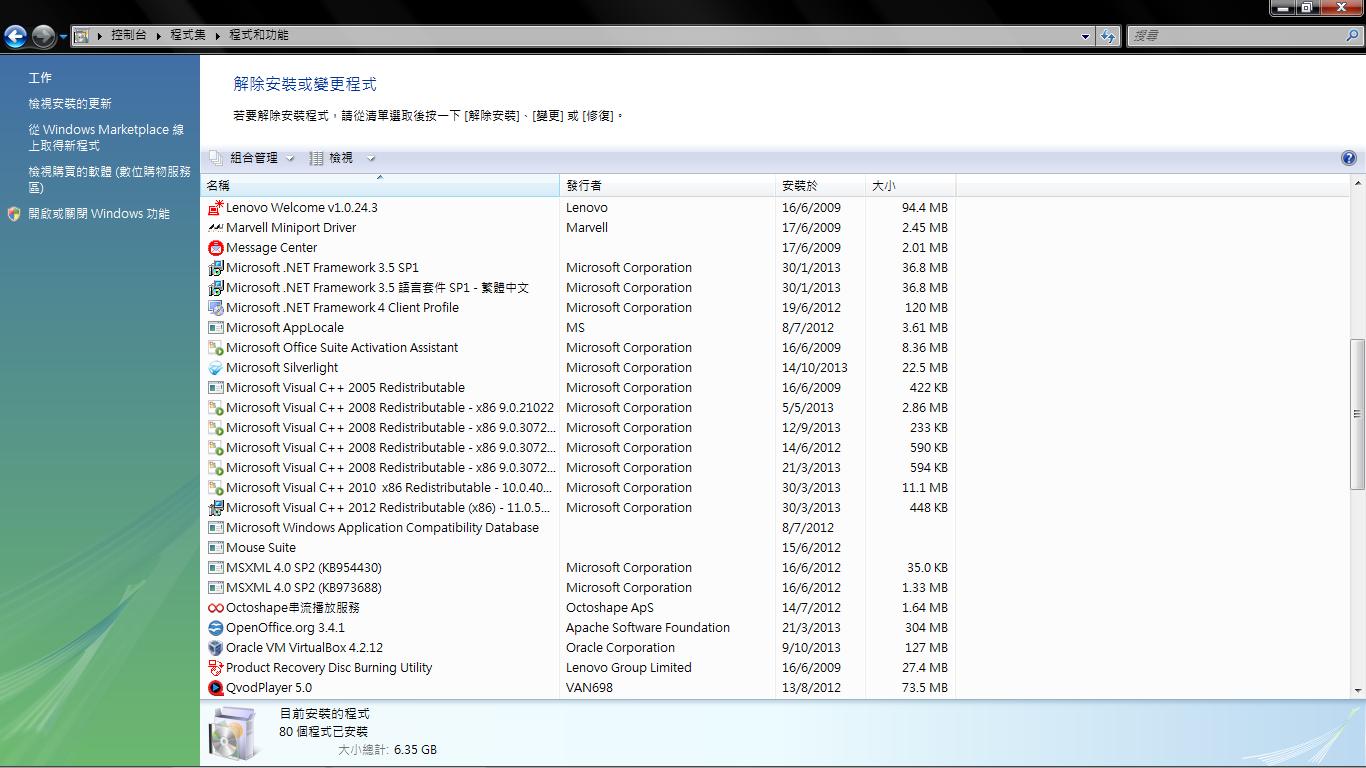1366x768 pixels.
Task: Sort by the 發行者 column header
Action: [668, 186]
